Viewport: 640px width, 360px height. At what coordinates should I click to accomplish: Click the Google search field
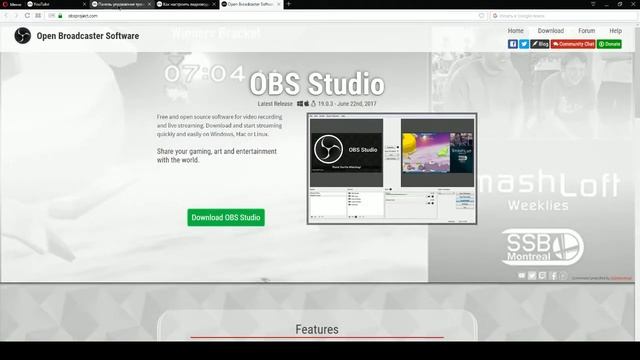coord(563,16)
